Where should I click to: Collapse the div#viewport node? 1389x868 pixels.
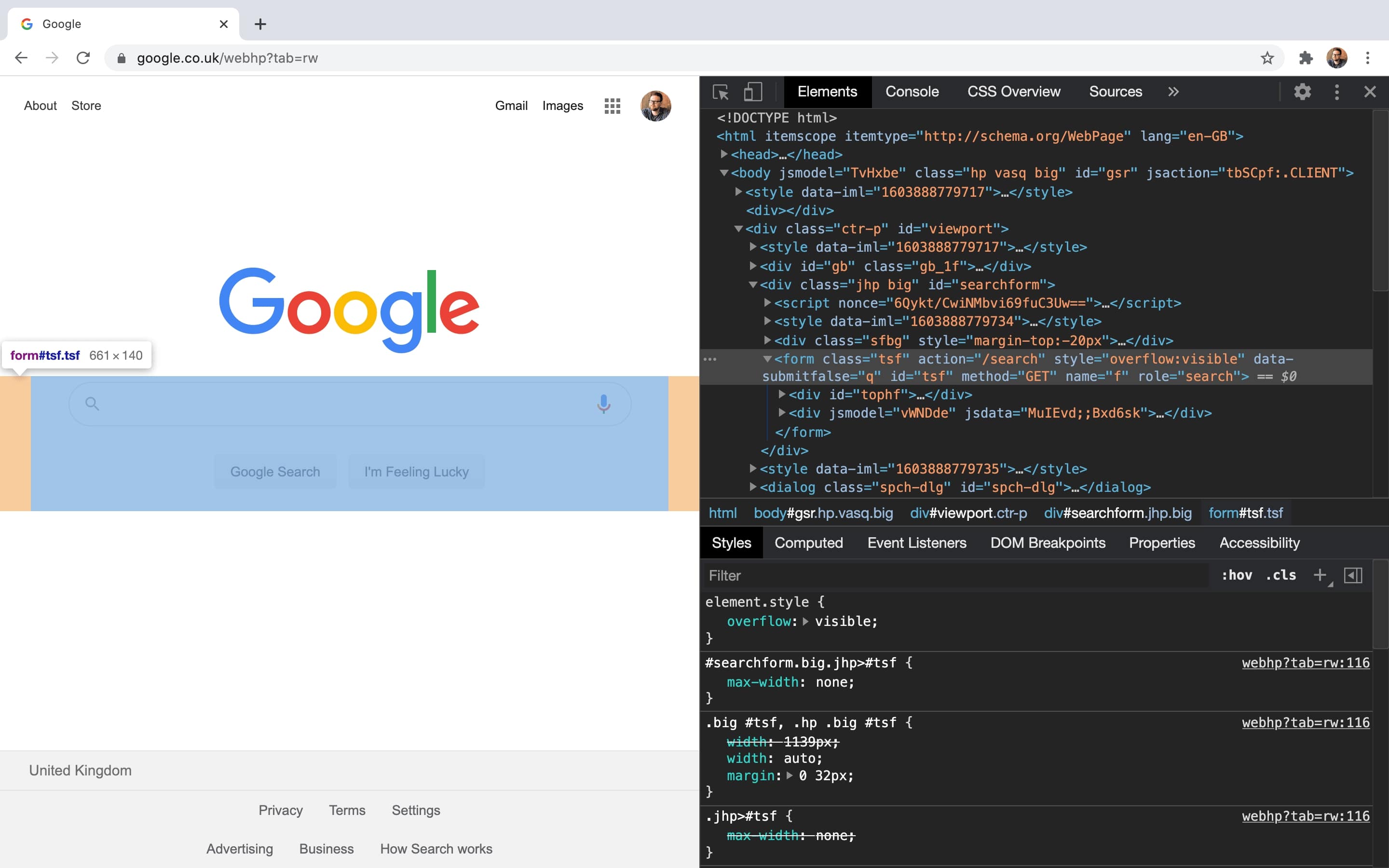tap(739, 229)
